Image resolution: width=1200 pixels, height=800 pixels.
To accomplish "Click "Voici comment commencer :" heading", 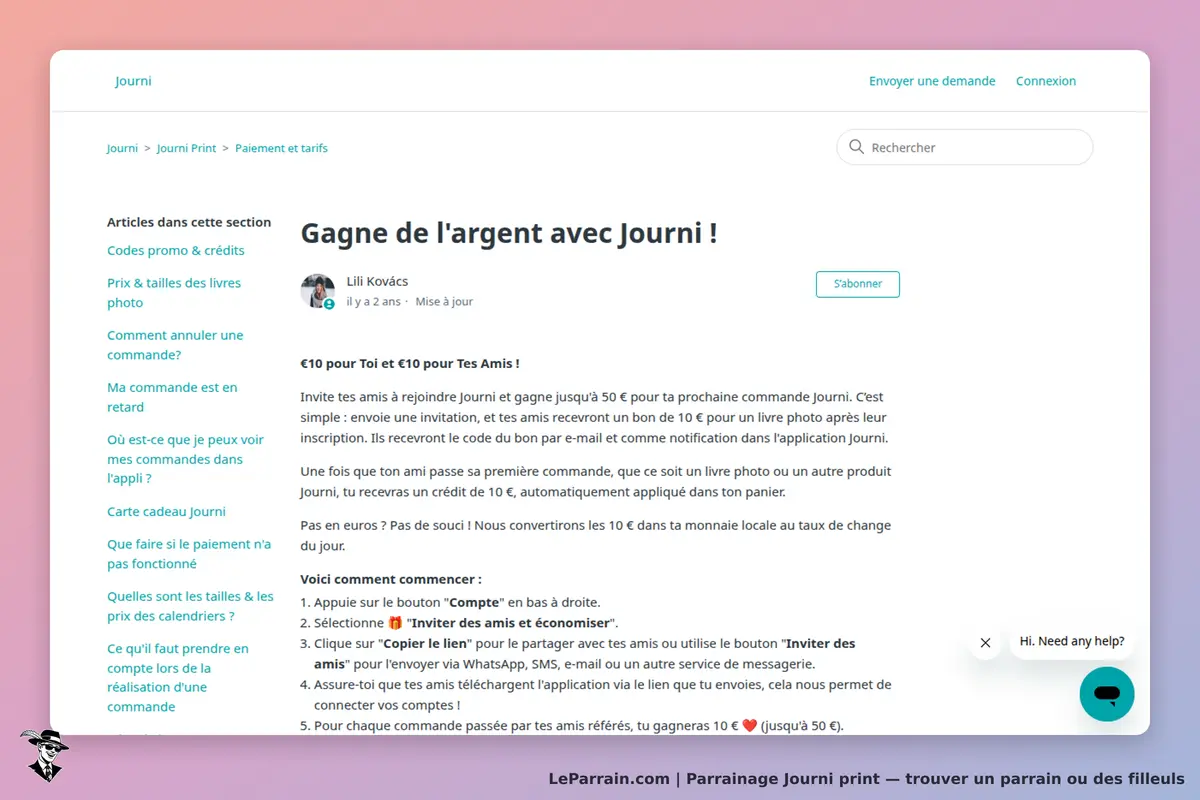I will point(391,580).
